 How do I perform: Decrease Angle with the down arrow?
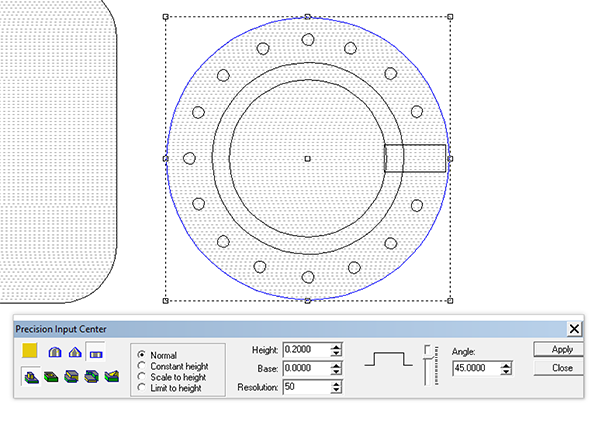[506, 372]
